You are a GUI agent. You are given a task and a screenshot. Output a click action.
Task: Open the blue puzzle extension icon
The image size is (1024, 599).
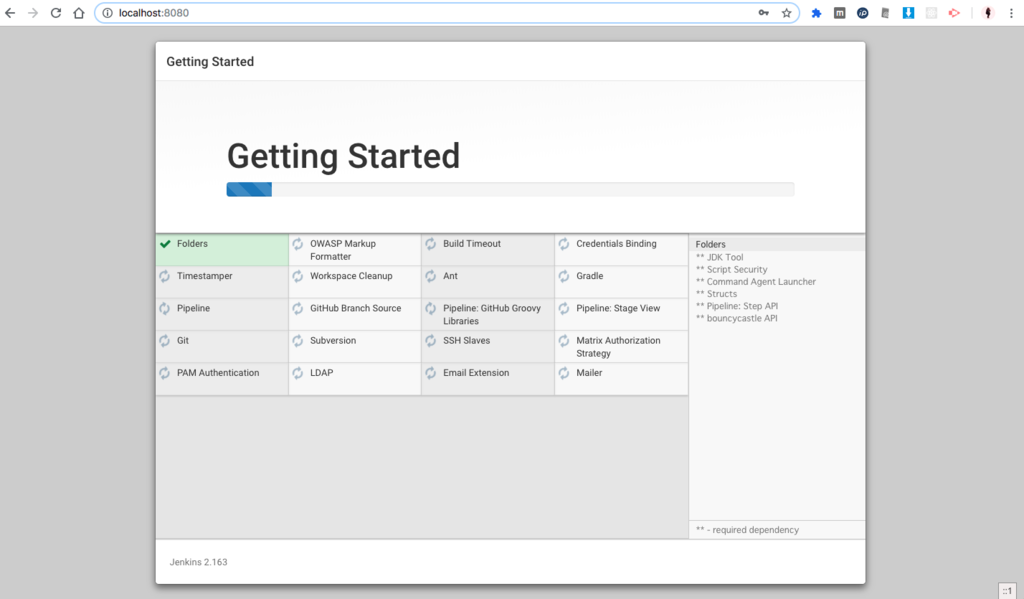click(816, 13)
